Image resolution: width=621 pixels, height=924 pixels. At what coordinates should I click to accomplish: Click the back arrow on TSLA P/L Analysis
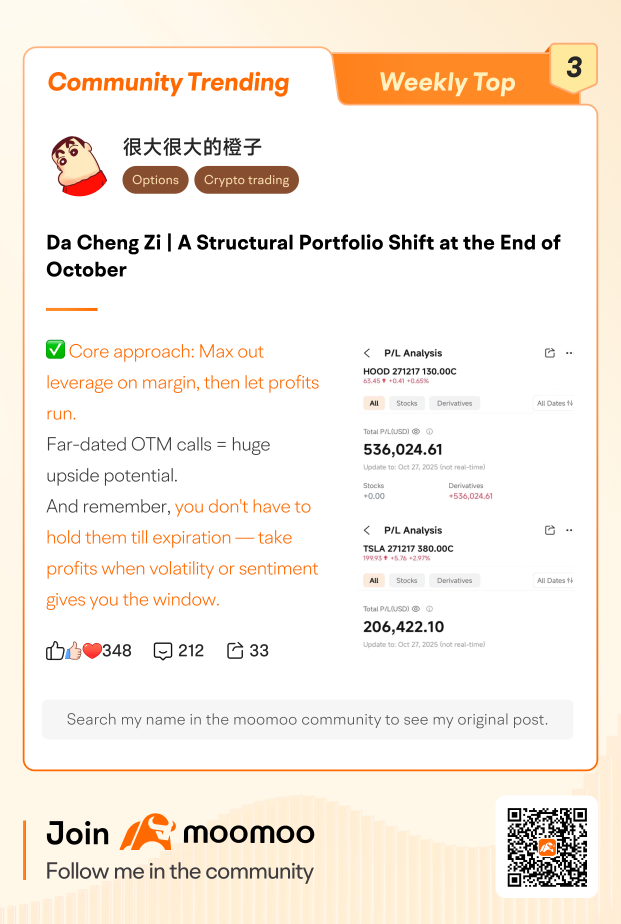(367, 530)
